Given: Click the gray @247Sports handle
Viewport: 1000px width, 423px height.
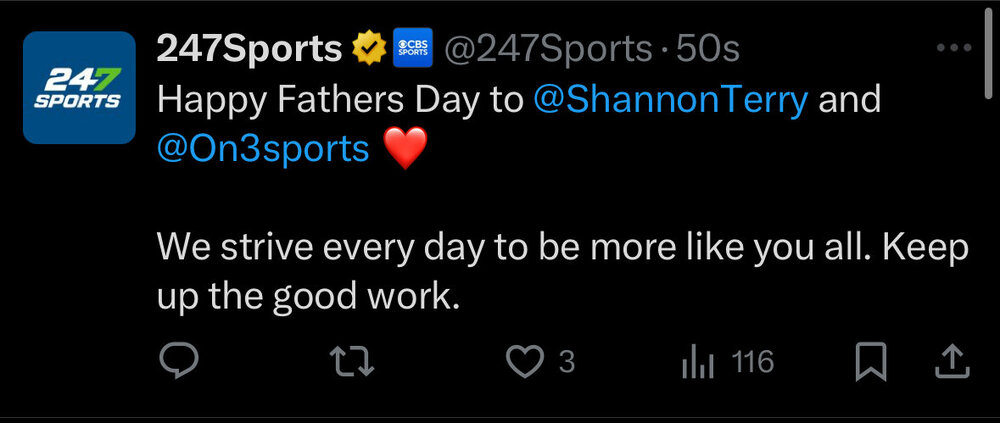Looking at the screenshot, I should point(547,47).
